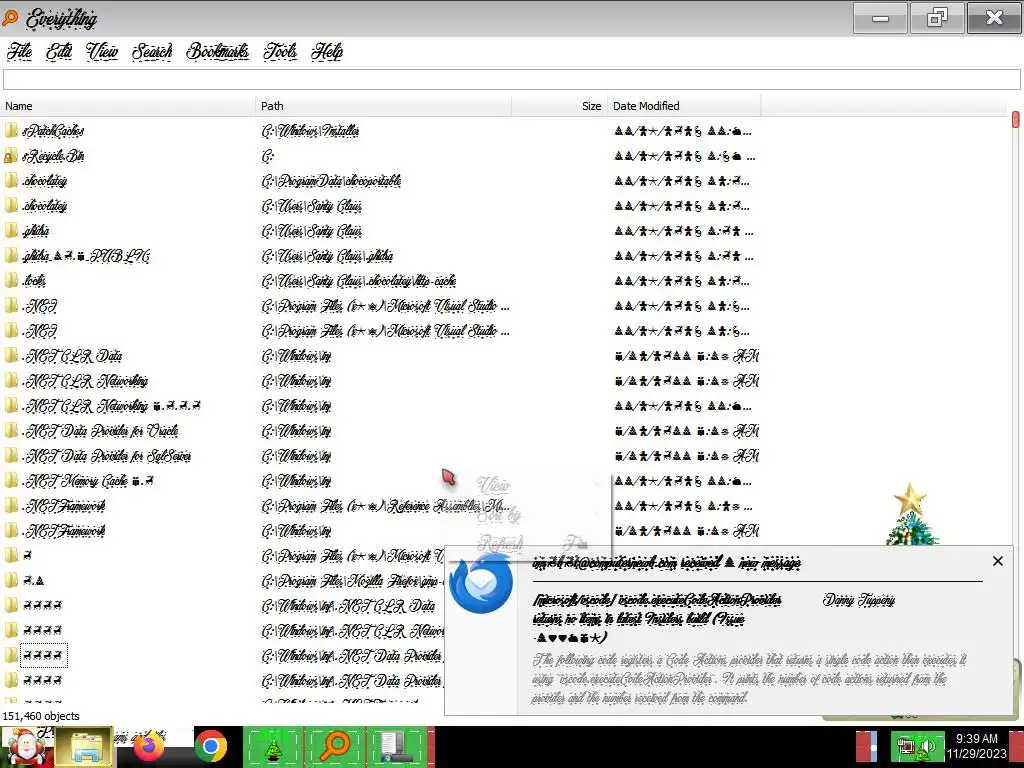Click the locked folder icon of $Recycle.Bin

[11, 156]
